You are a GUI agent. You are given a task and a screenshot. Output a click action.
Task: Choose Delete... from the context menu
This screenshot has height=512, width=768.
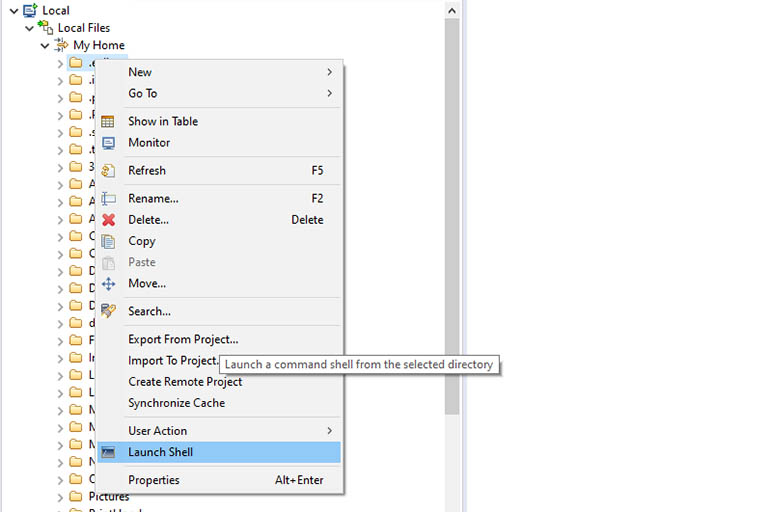tap(219, 219)
